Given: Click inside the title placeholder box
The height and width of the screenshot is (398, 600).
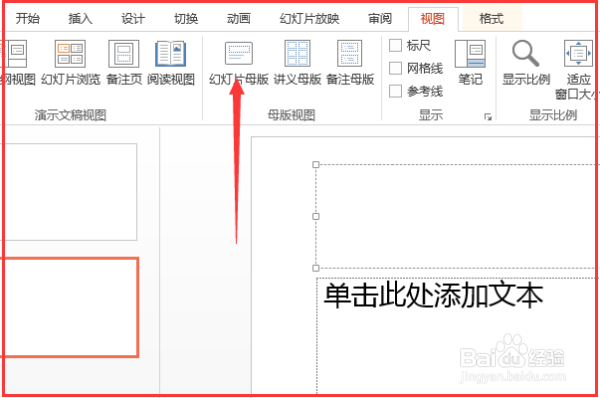Looking at the screenshot, I should (x=455, y=216).
